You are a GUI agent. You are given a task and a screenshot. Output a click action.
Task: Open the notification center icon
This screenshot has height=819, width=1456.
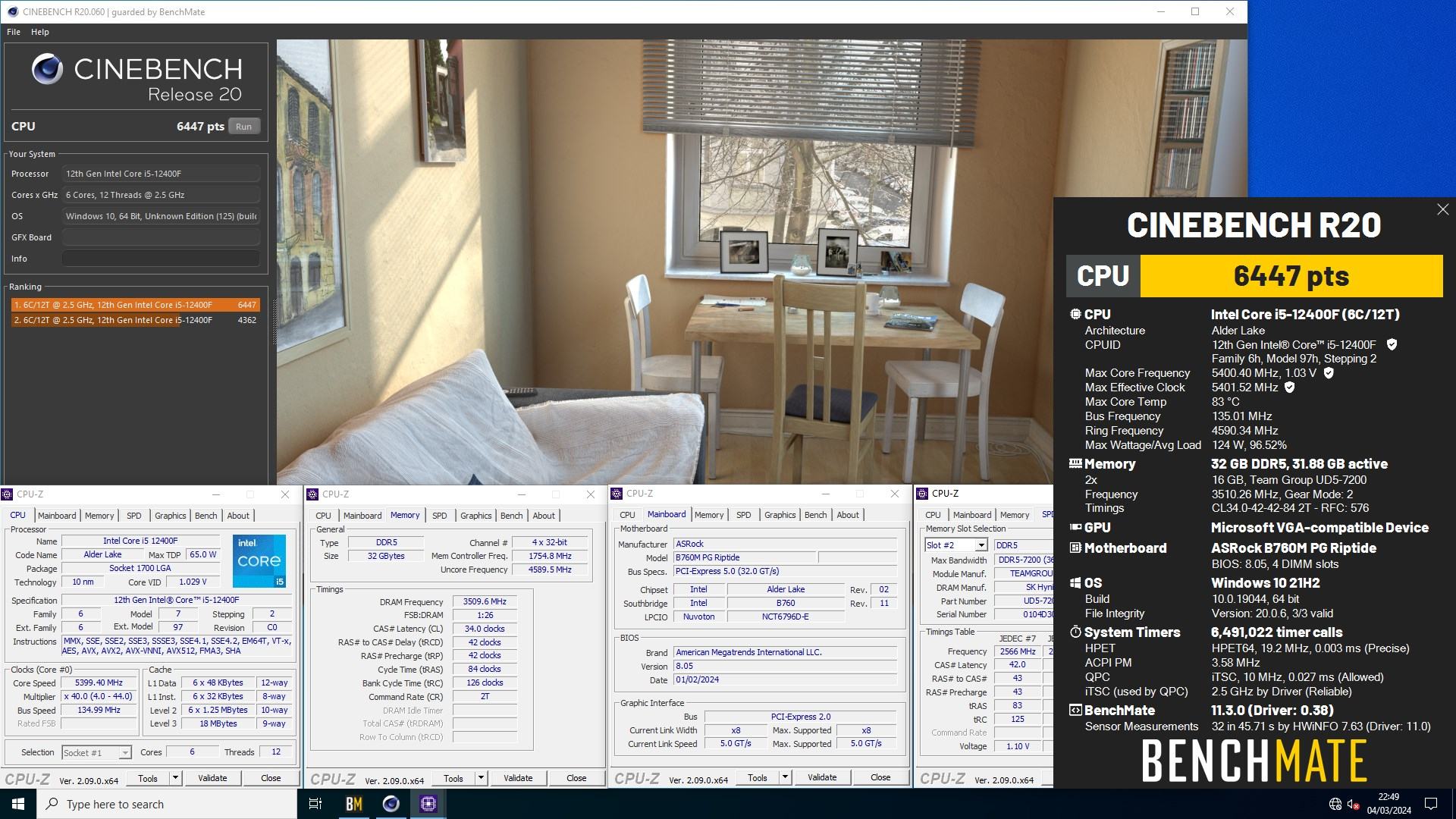[x=1431, y=804]
